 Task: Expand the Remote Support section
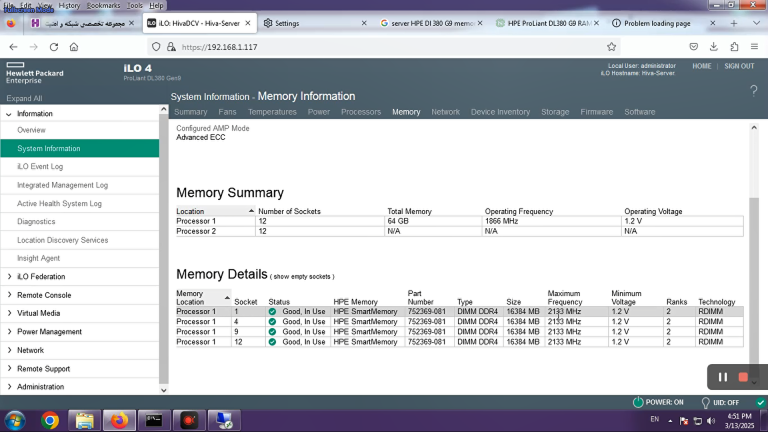pyautogui.click(x=9, y=368)
